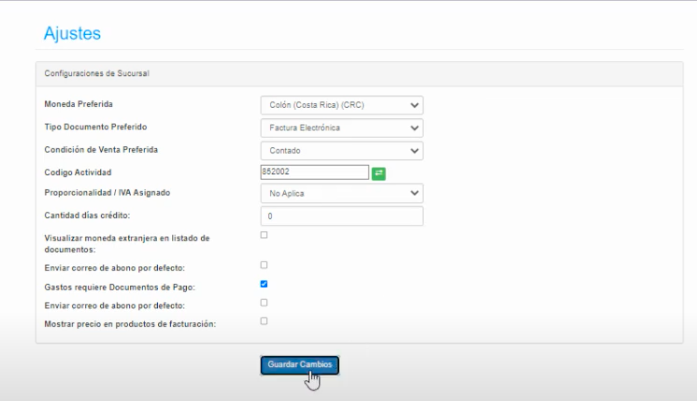
Task: Click the green swap icon beside Codigo Actividad
Action: (x=378, y=173)
